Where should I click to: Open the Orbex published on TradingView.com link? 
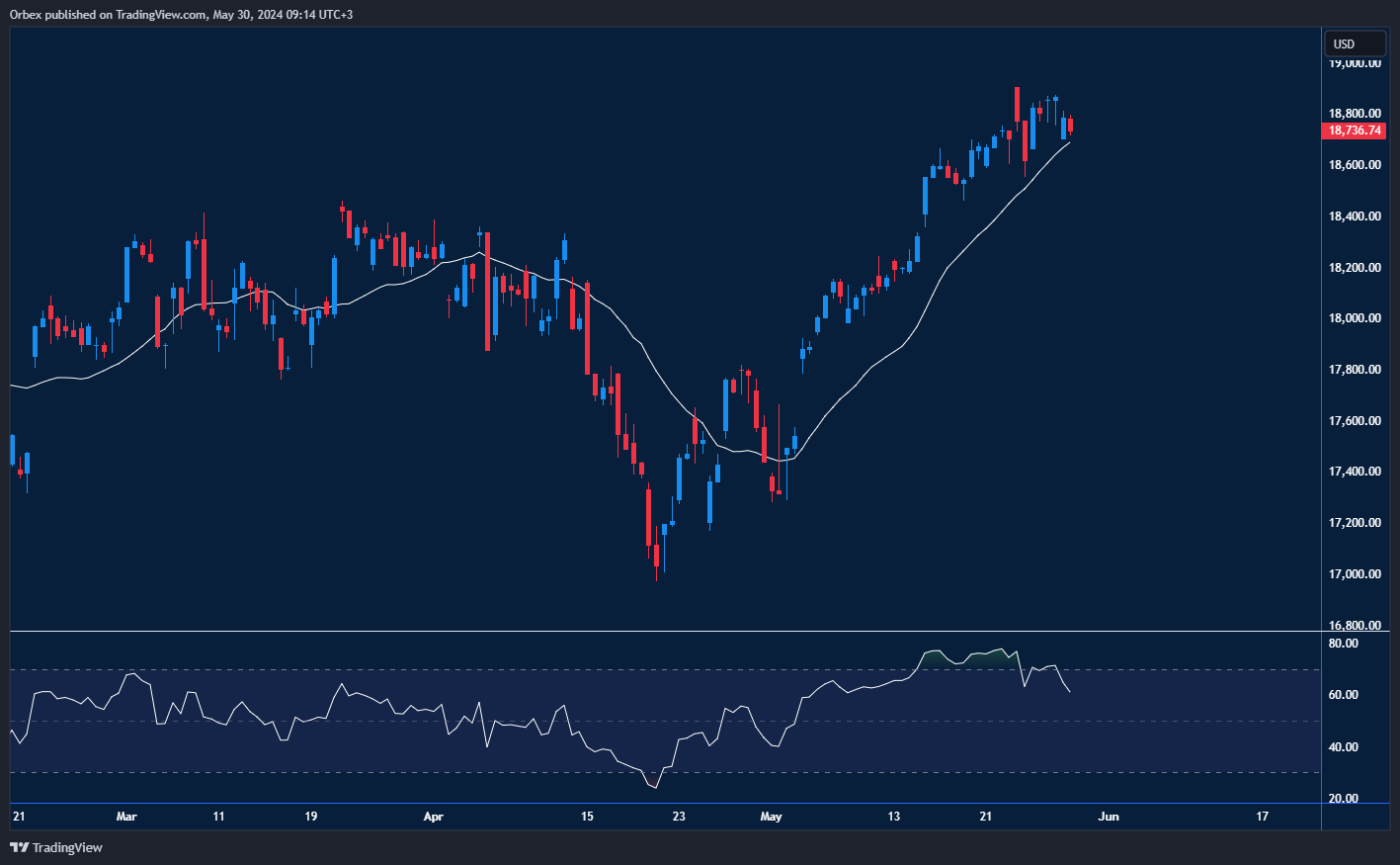(x=181, y=14)
